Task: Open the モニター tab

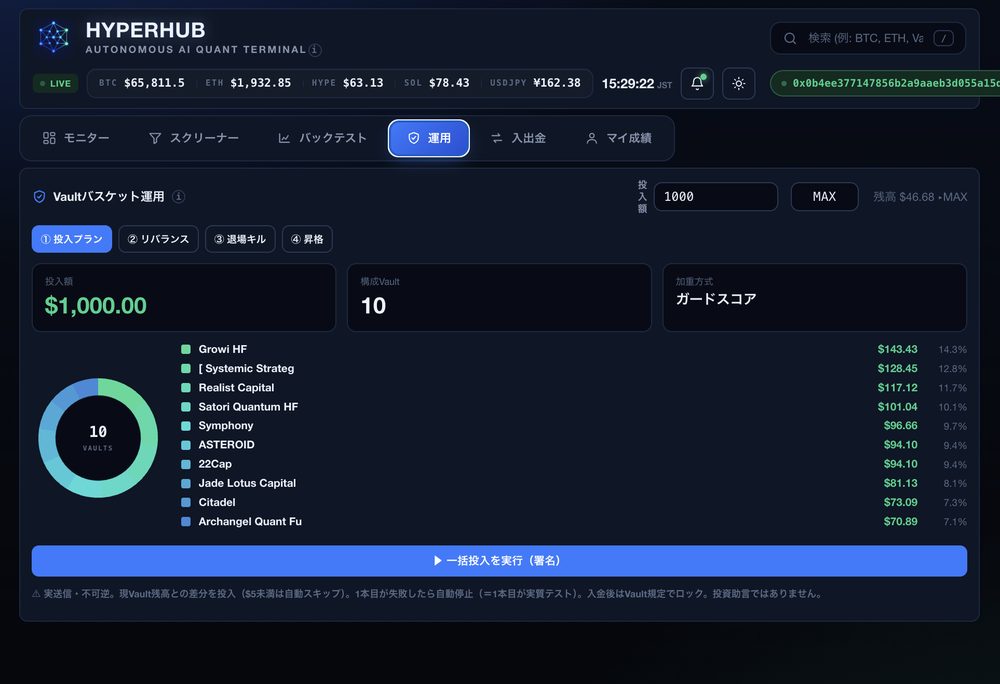Action: click(76, 138)
